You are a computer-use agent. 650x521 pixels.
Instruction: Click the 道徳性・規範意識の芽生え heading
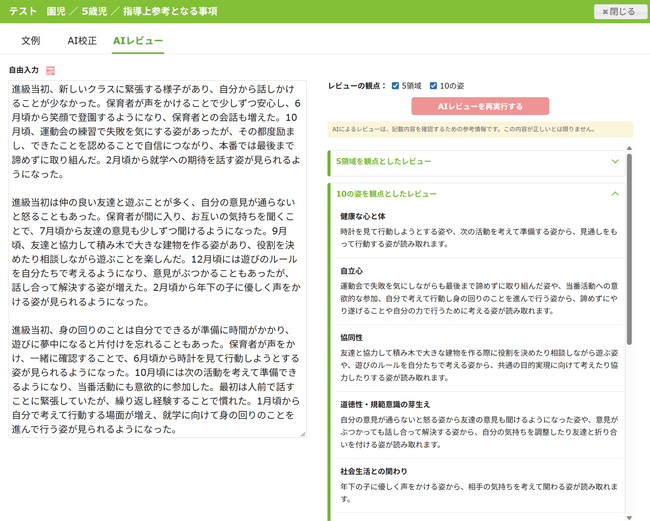point(385,404)
